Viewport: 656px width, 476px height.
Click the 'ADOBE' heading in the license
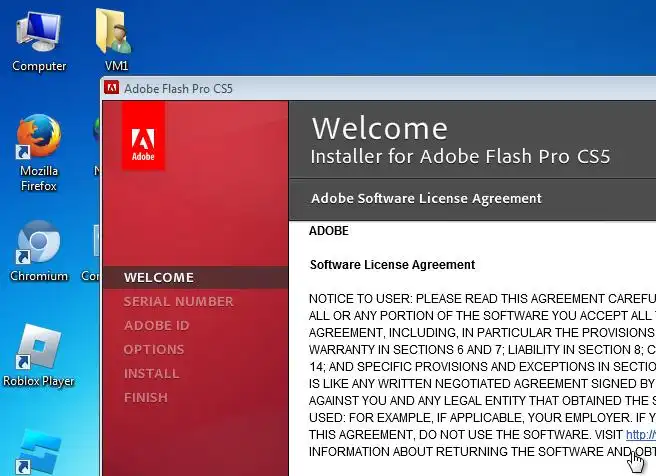click(x=328, y=231)
